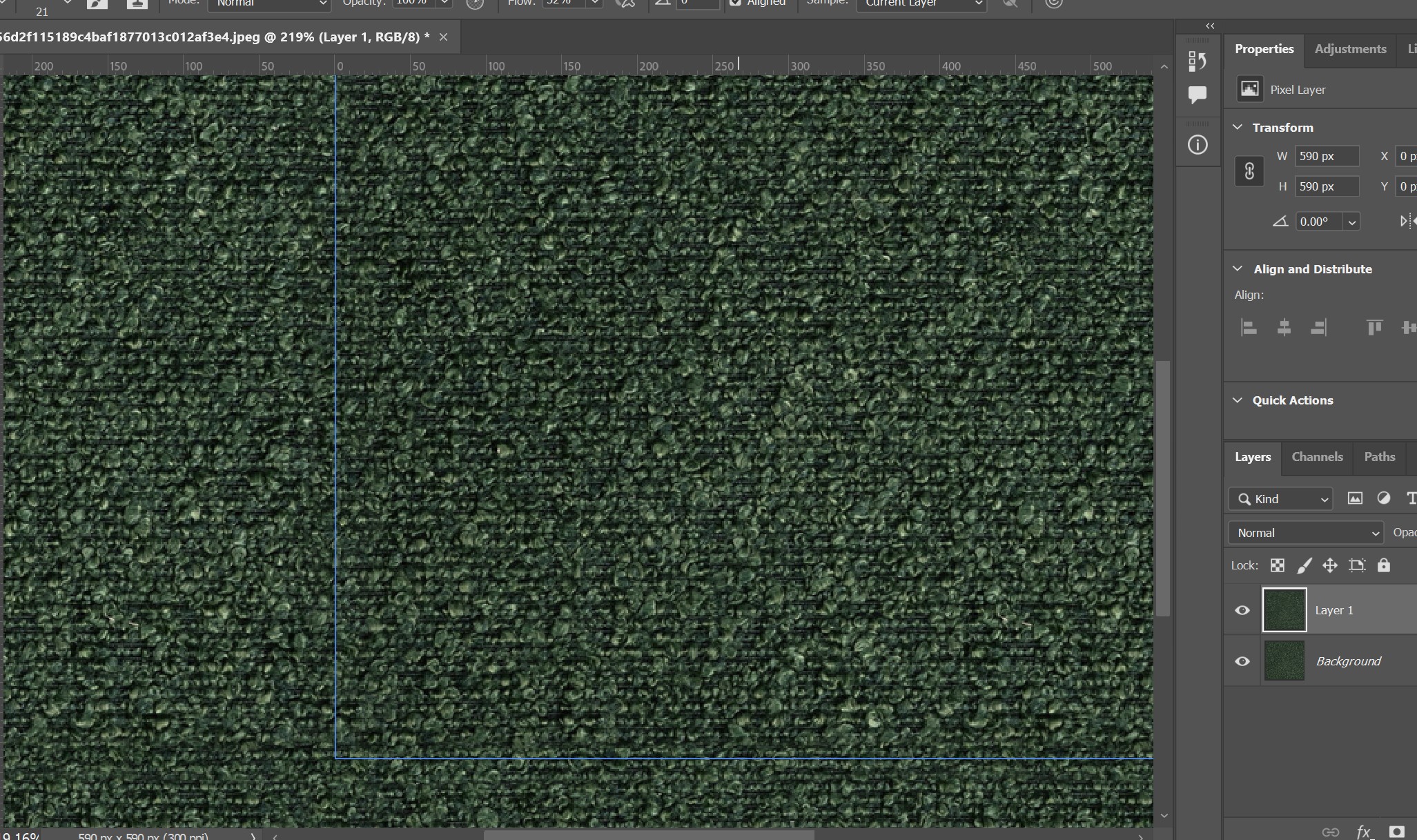
Task: Add a layer style with fx icon
Action: click(1364, 832)
